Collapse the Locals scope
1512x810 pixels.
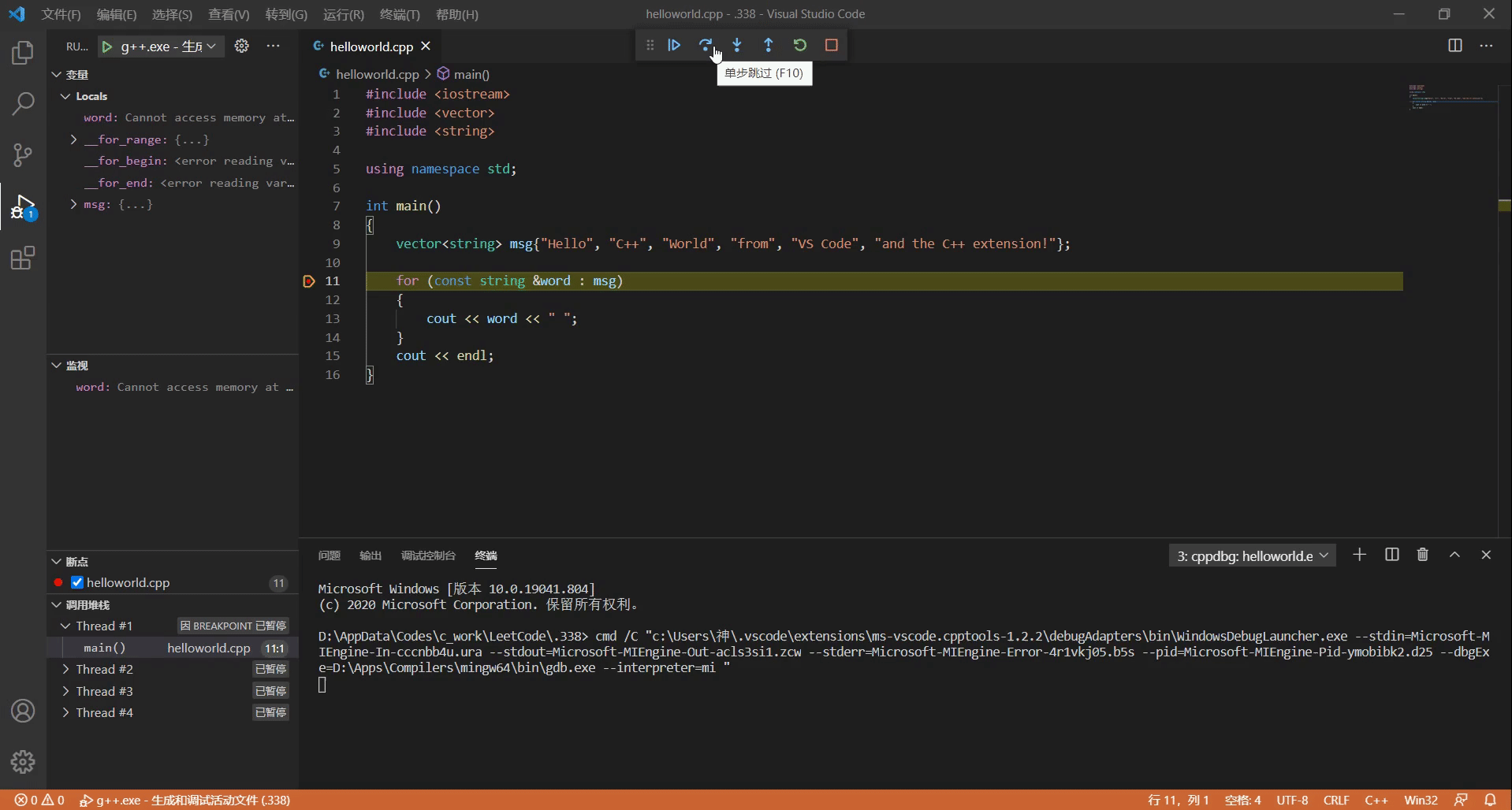coord(65,96)
